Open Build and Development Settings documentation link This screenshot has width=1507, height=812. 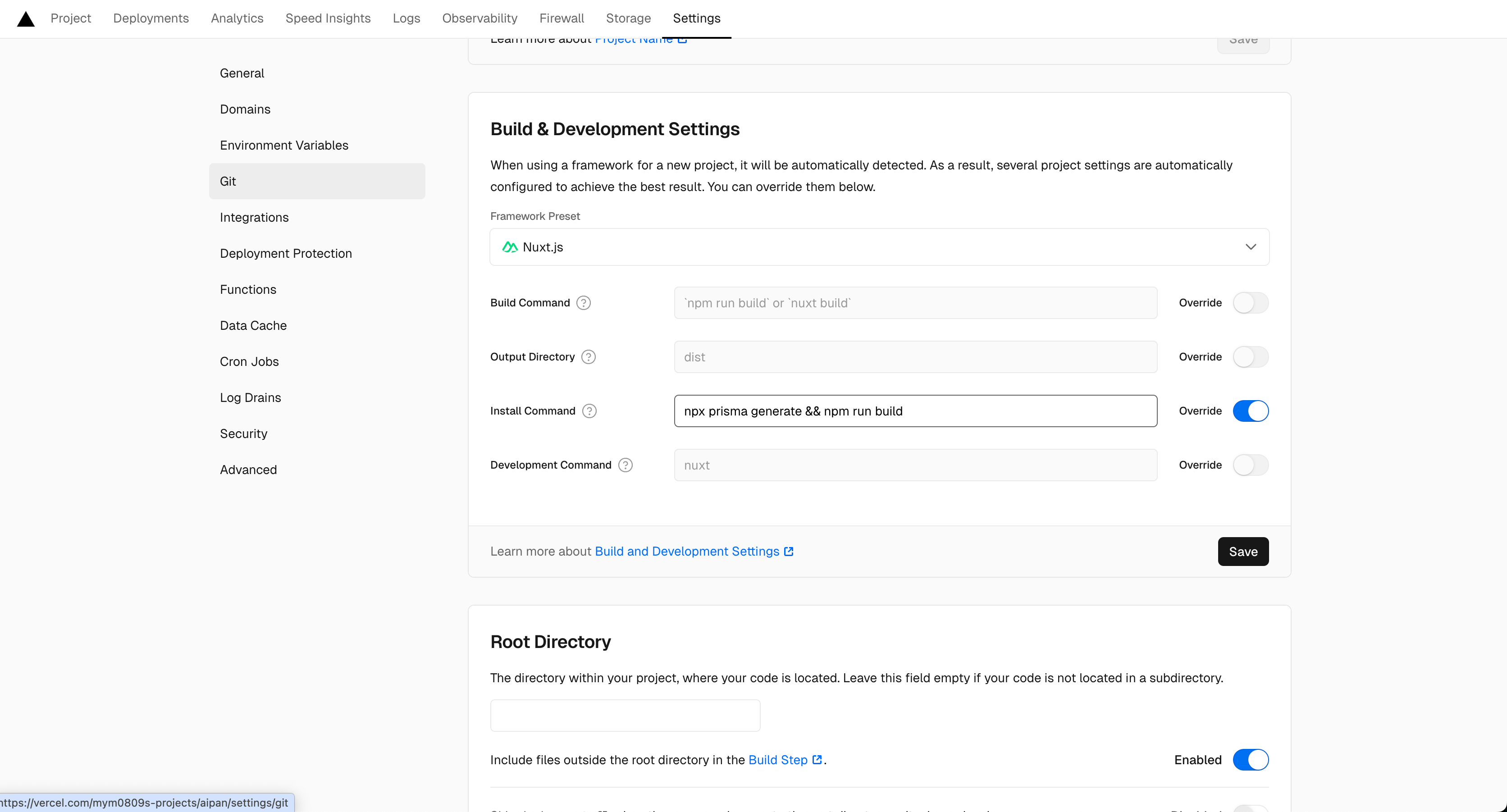click(x=686, y=551)
